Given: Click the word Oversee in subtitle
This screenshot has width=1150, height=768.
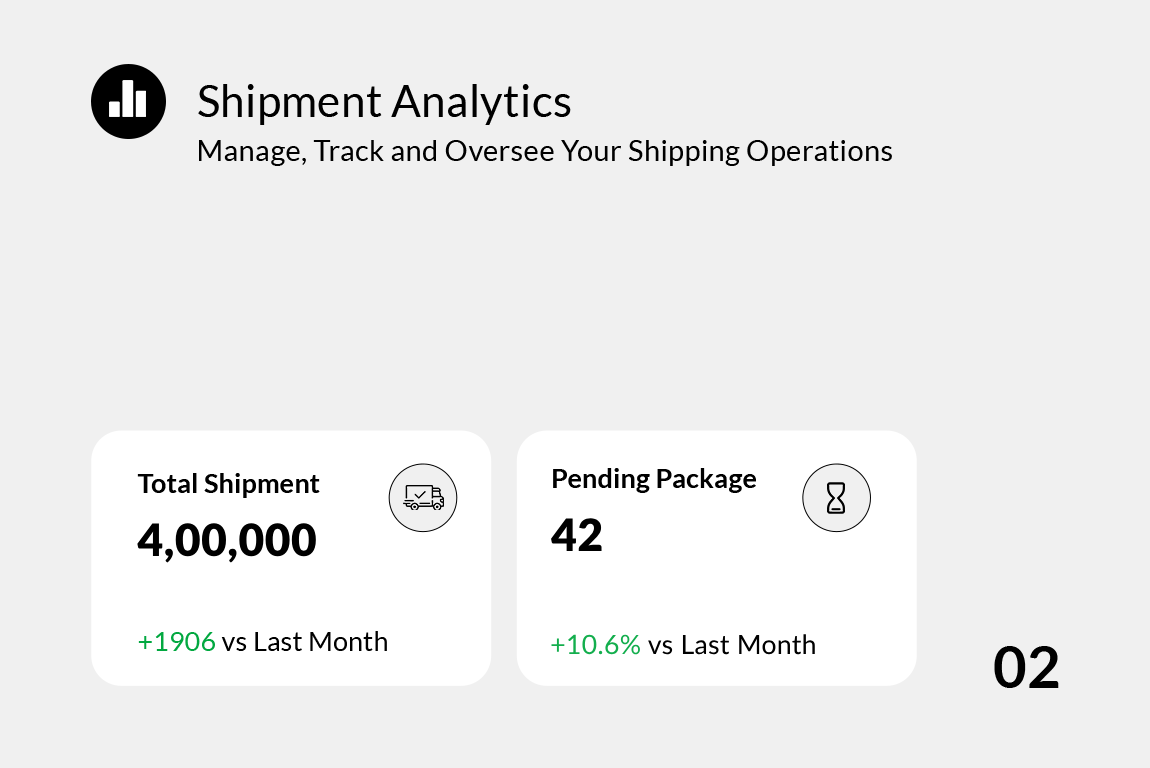Looking at the screenshot, I should point(498,151).
